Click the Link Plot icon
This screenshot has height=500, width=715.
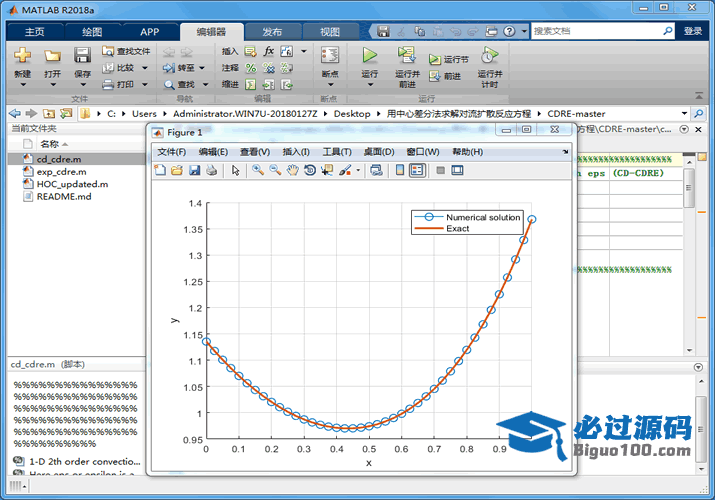376,170
